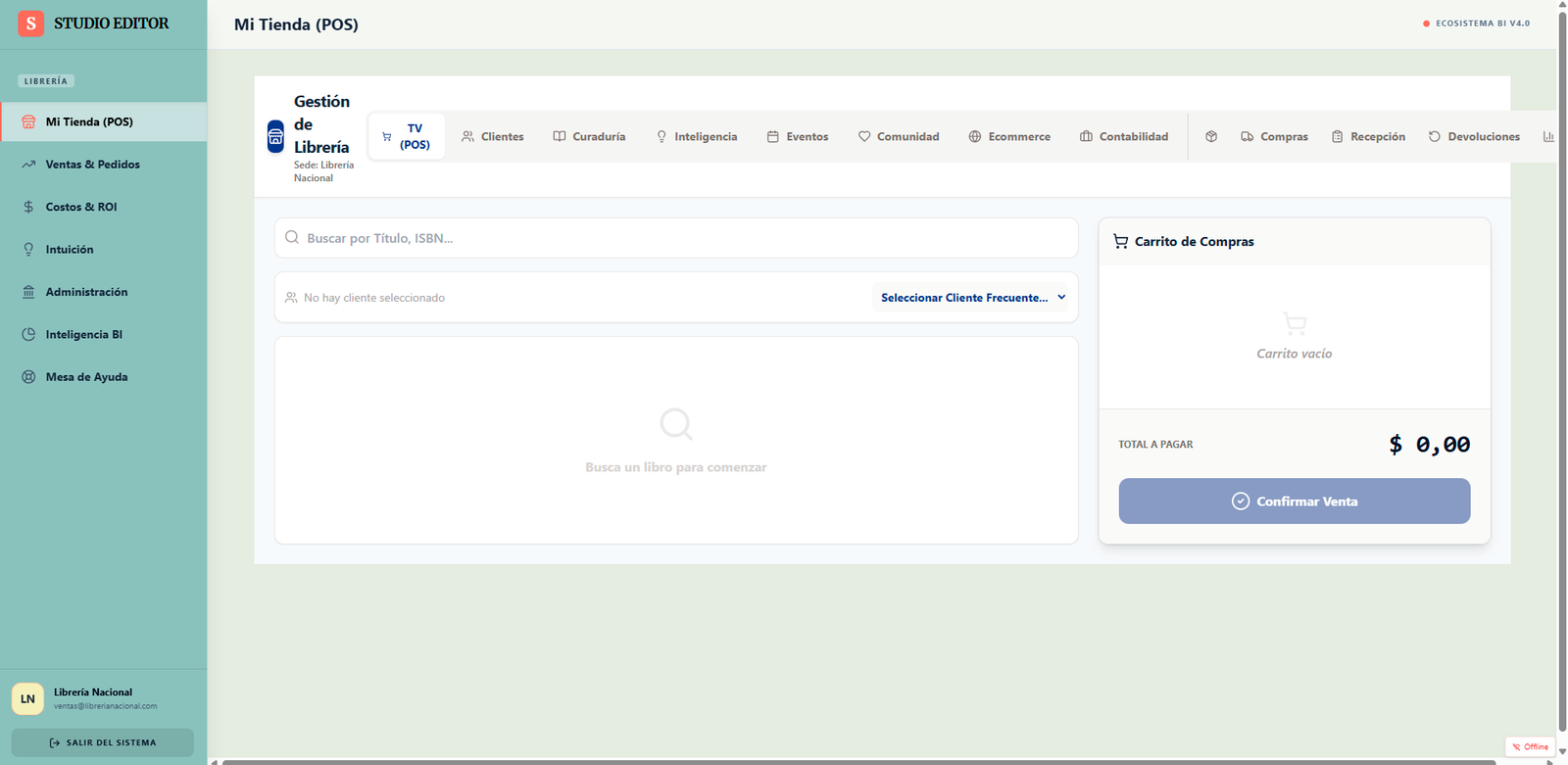Click the offline status indicator
This screenshot has width=1568, height=765.
(x=1530, y=746)
